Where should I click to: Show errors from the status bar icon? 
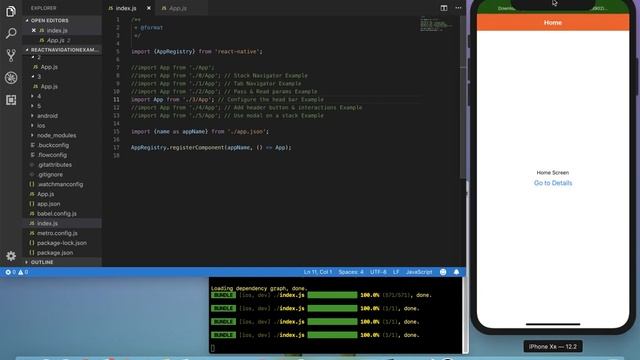point(10,272)
